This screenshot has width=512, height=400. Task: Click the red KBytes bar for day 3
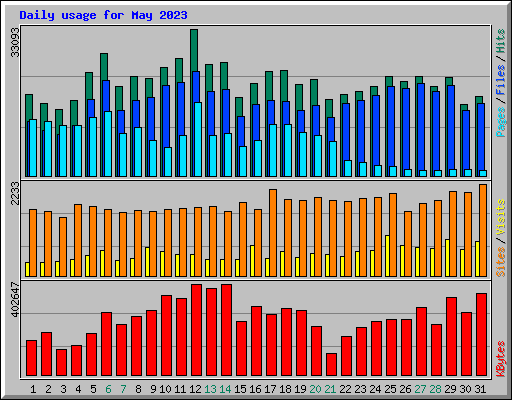pos(61,363)
